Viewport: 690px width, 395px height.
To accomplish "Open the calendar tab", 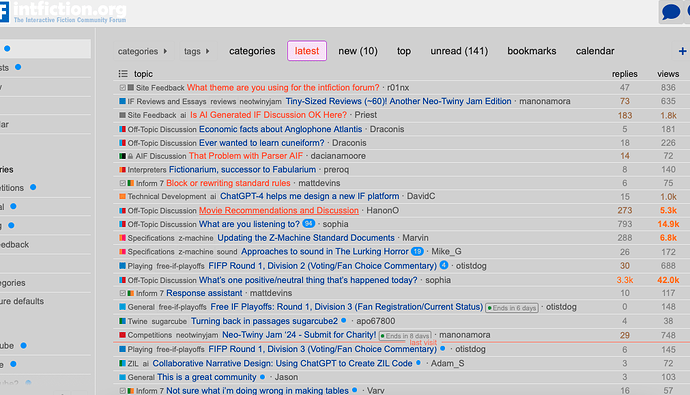I will coord(595,51).
